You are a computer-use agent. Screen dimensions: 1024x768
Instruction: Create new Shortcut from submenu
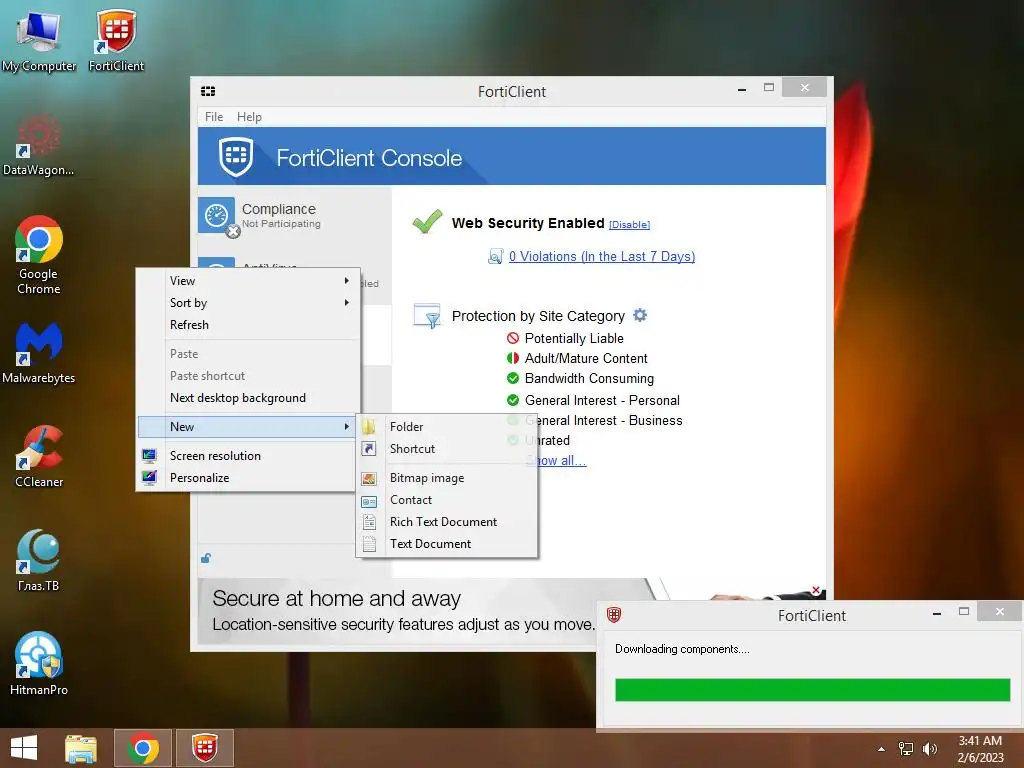pos(447,449)
